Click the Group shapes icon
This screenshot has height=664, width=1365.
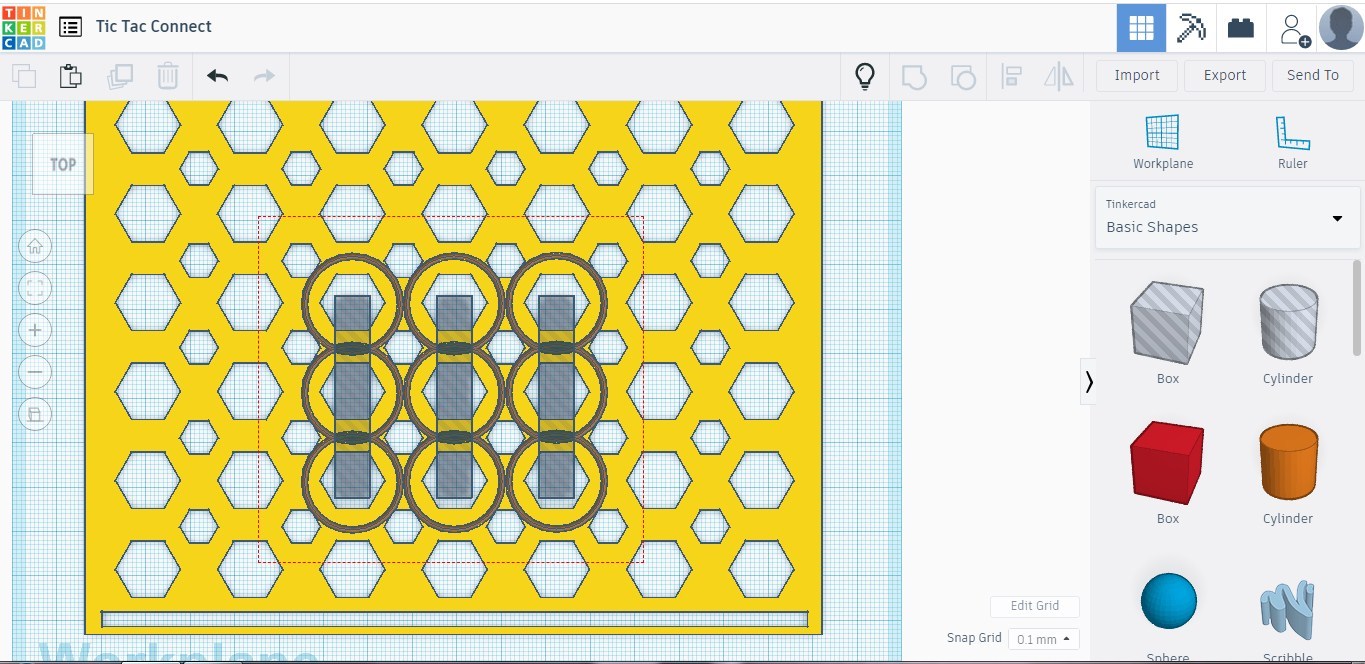[914, 76]
